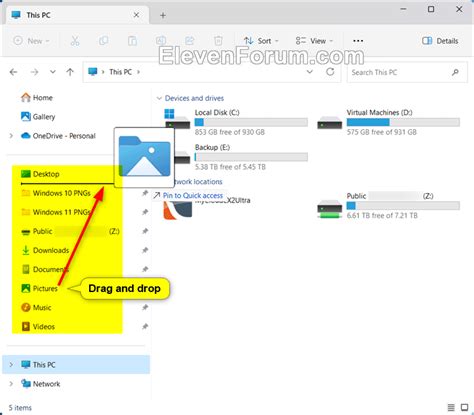Open Local Disk (C:) drive
This screenshot has height=415, width=474.
[236, 122]
